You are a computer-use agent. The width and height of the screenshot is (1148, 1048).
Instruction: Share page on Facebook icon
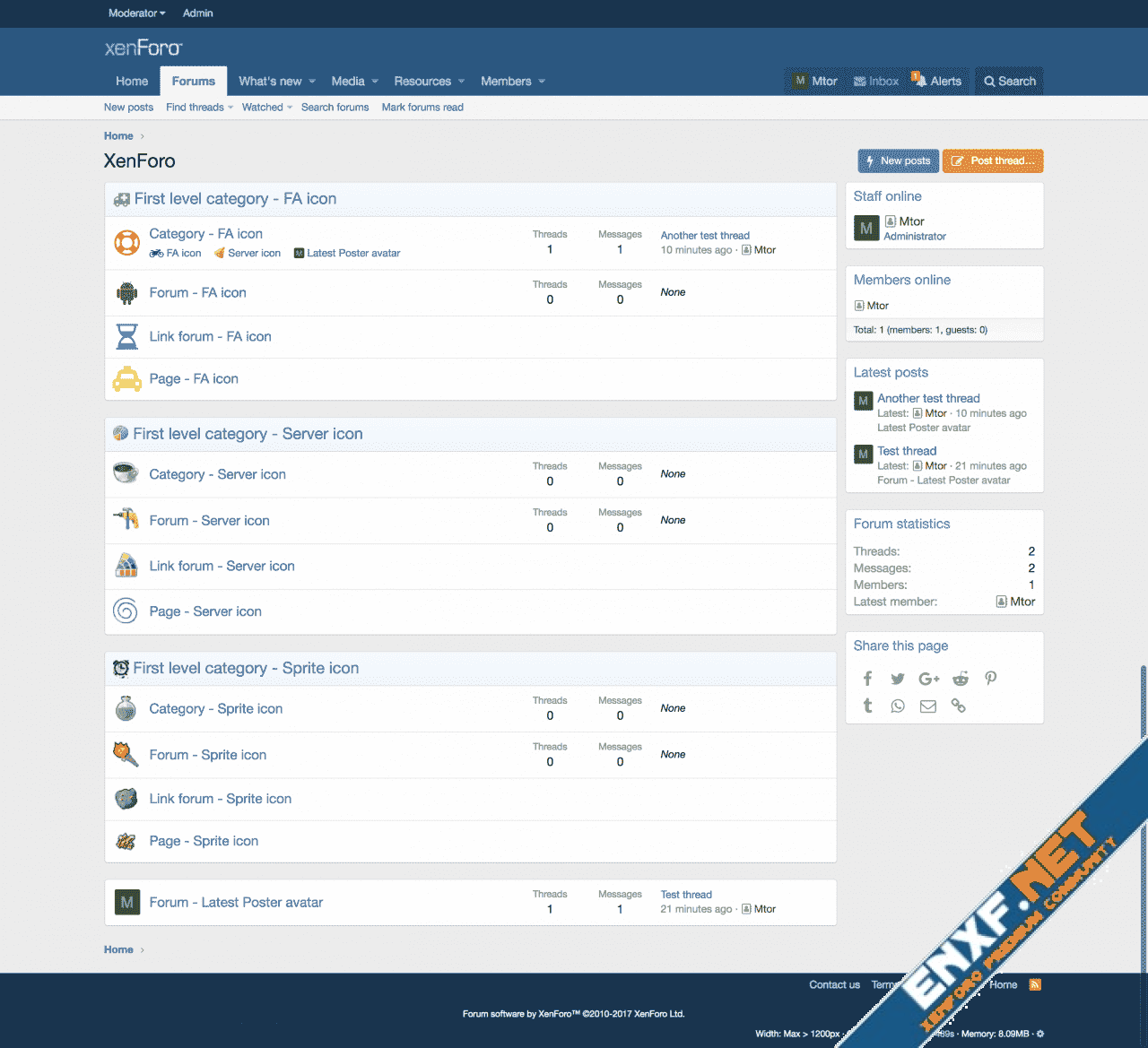867,679
